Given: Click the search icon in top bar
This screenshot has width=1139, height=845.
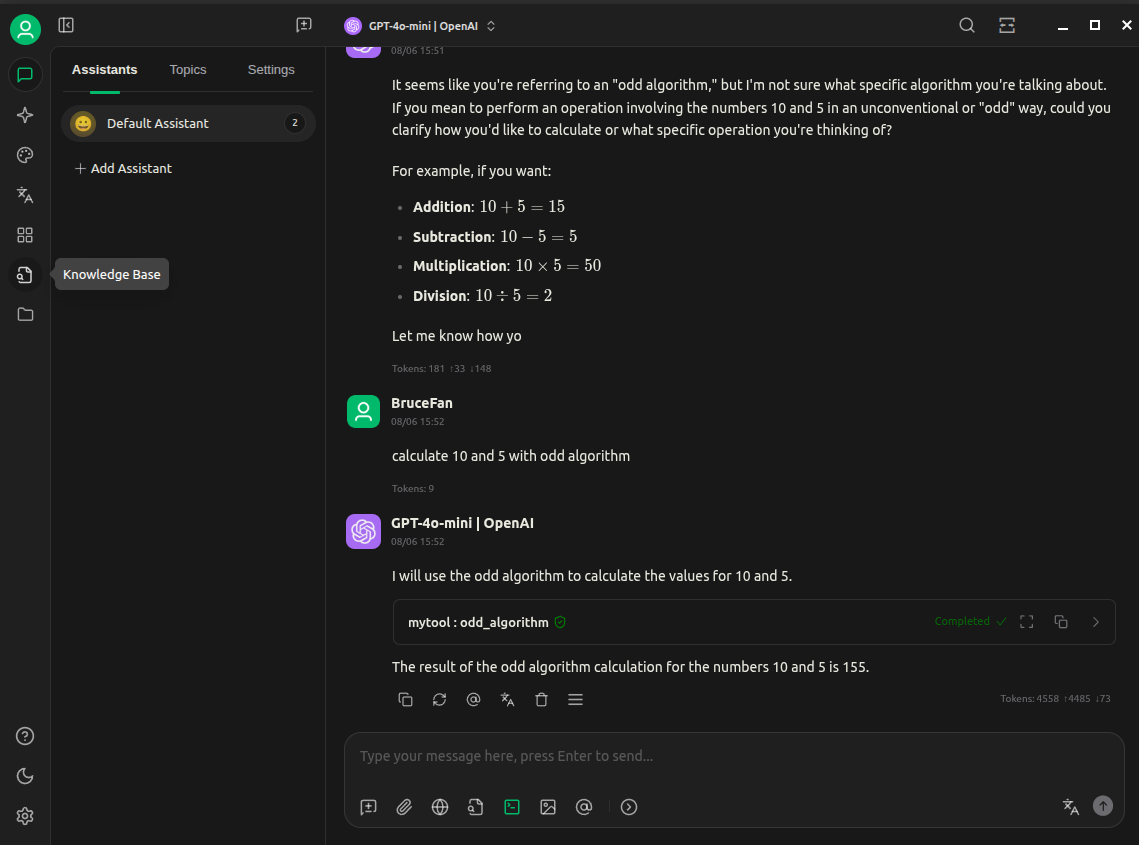Looking at the screenshot, I should pos(967,26).
